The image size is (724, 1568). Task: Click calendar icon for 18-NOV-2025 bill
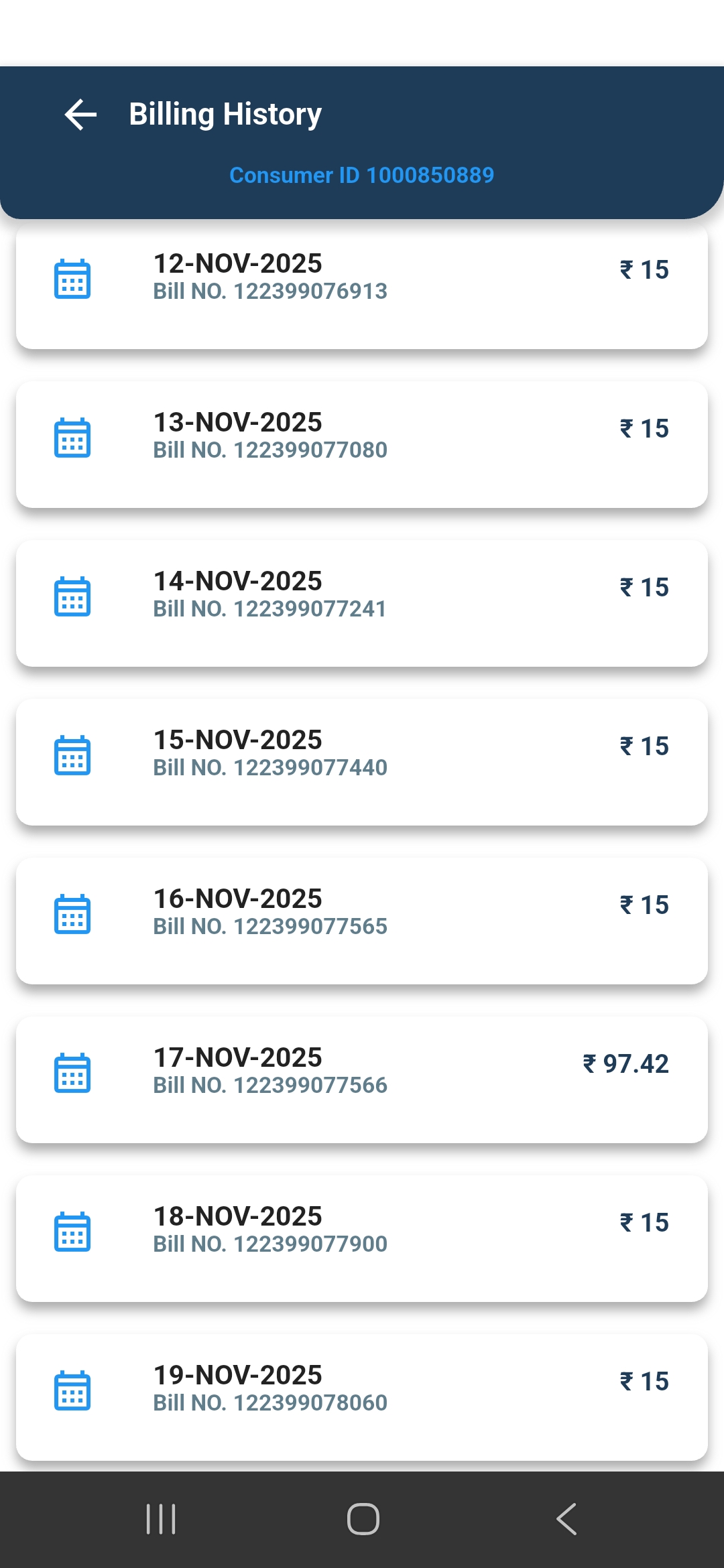click(x=72, y=1232)
